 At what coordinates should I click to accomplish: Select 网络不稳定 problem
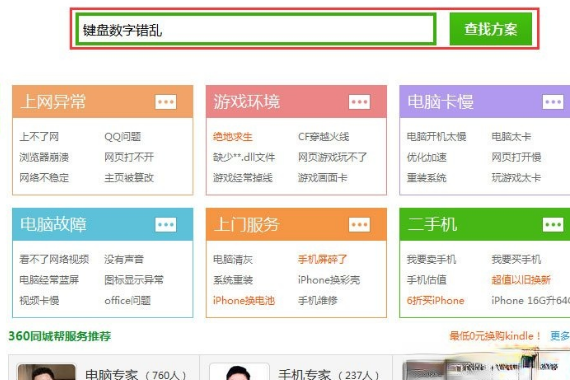tap(44, 178)
